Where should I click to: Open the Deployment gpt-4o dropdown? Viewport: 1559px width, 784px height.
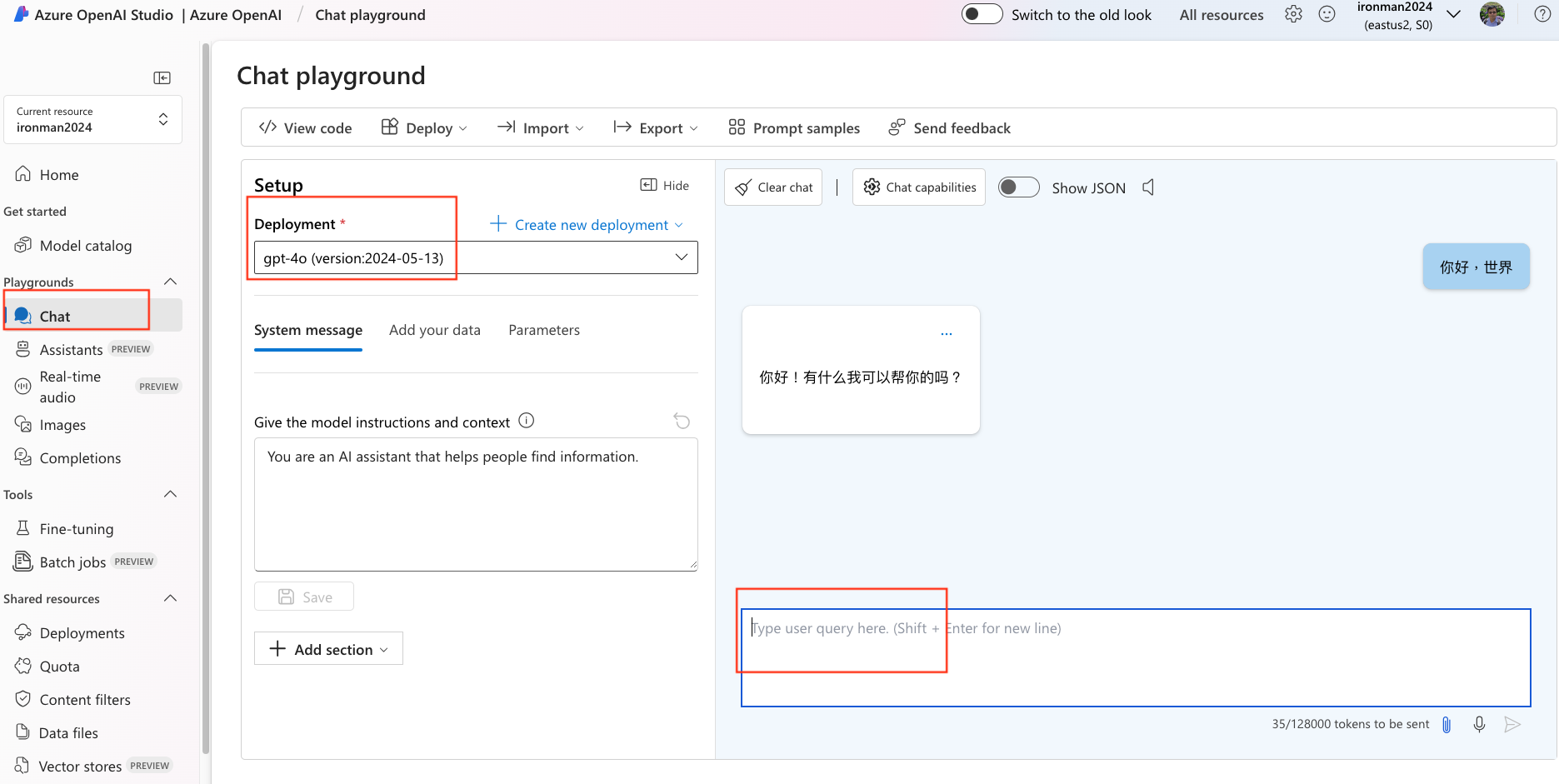476,257
